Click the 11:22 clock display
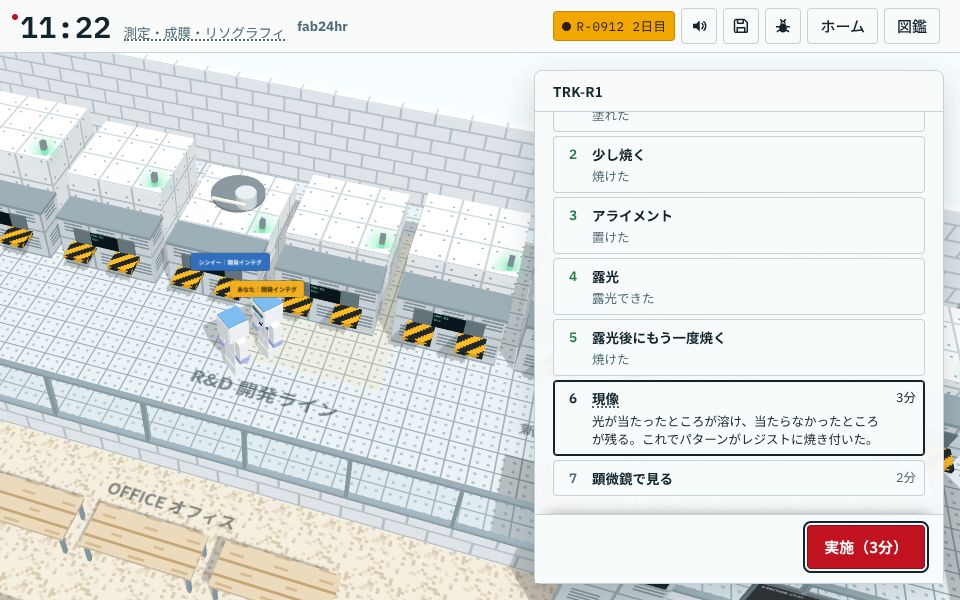Image resolution: width=960 pixels, height=600 pixels. coord(66,28)
